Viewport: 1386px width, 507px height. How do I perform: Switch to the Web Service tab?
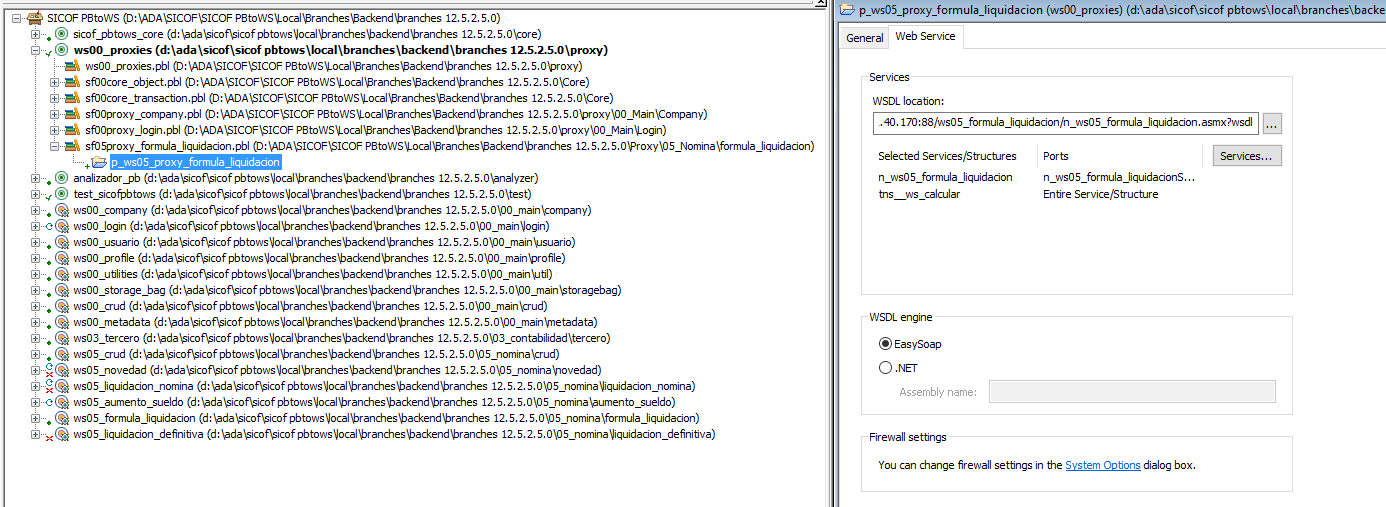pos(925,37)
